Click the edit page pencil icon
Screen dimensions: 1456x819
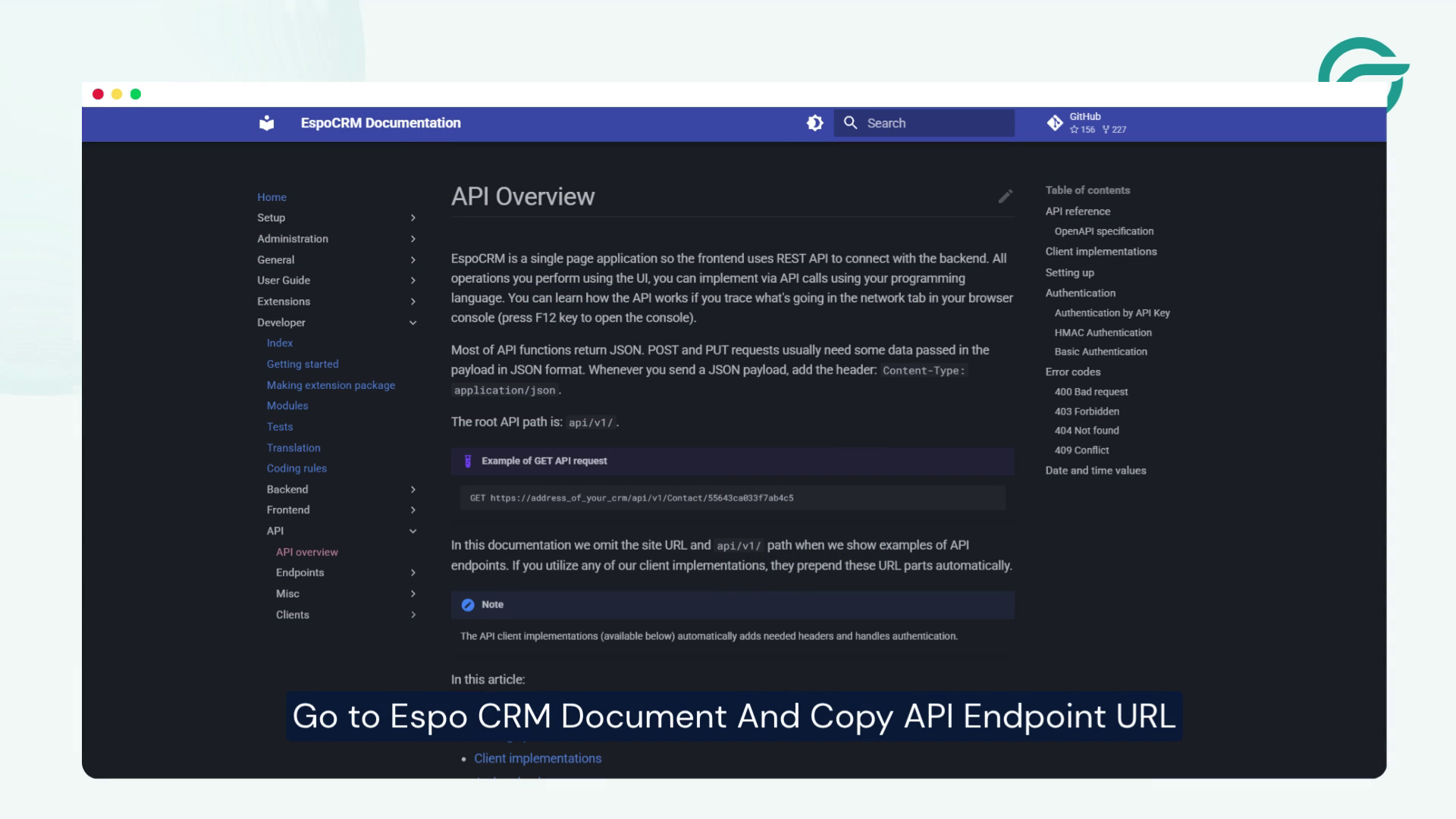pyautogui.click(x=1006, y=196)
